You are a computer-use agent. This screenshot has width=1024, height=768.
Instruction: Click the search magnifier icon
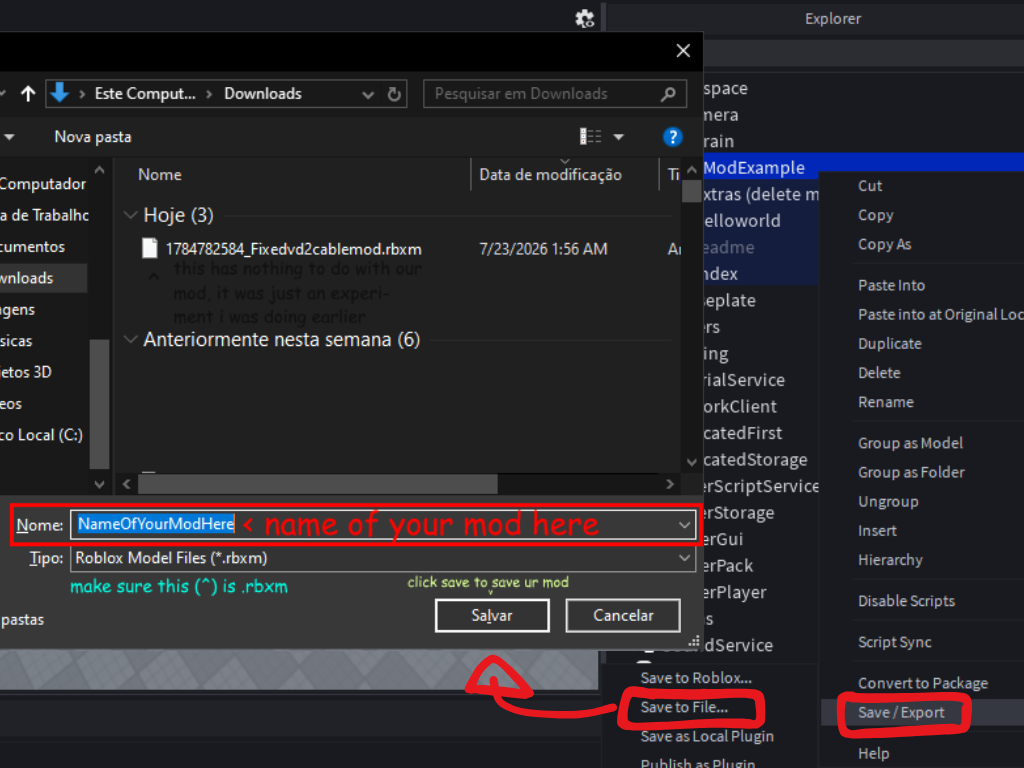tap(668, 94)
